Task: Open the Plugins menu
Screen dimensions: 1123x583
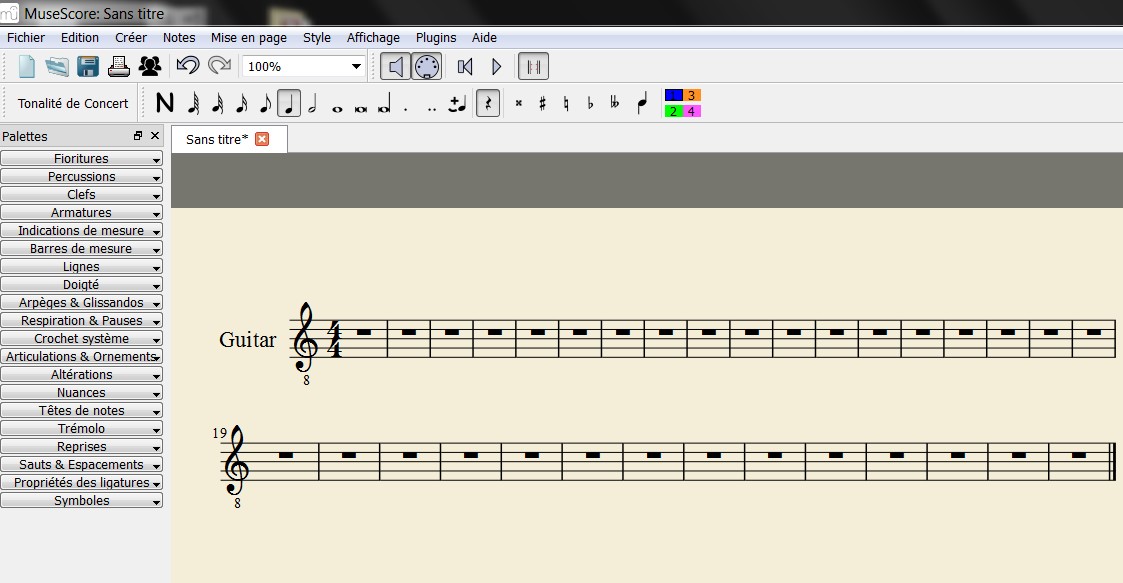Action: point(435,38)
